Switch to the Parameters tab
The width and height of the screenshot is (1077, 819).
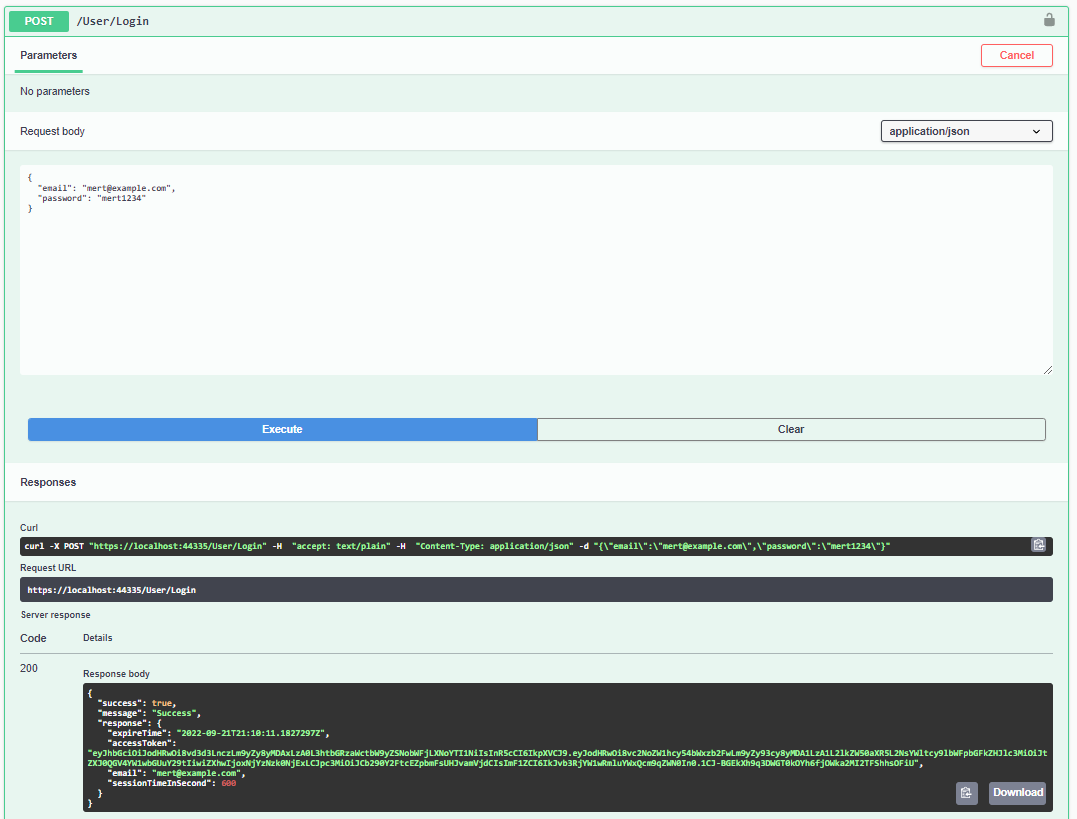pyautogui.click(x=47, y=57)
